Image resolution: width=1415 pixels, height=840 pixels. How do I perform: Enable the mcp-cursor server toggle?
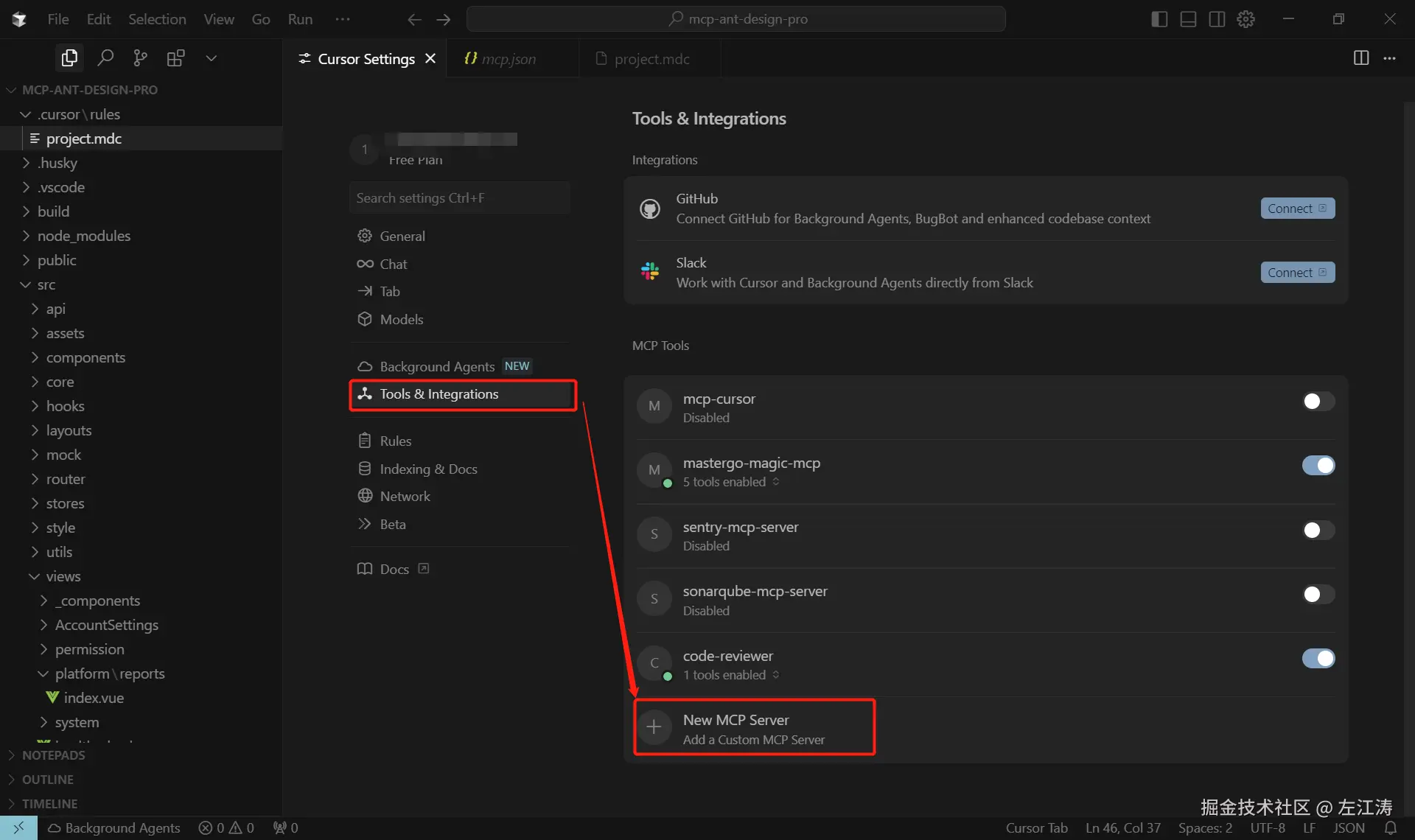[1318, 402]
